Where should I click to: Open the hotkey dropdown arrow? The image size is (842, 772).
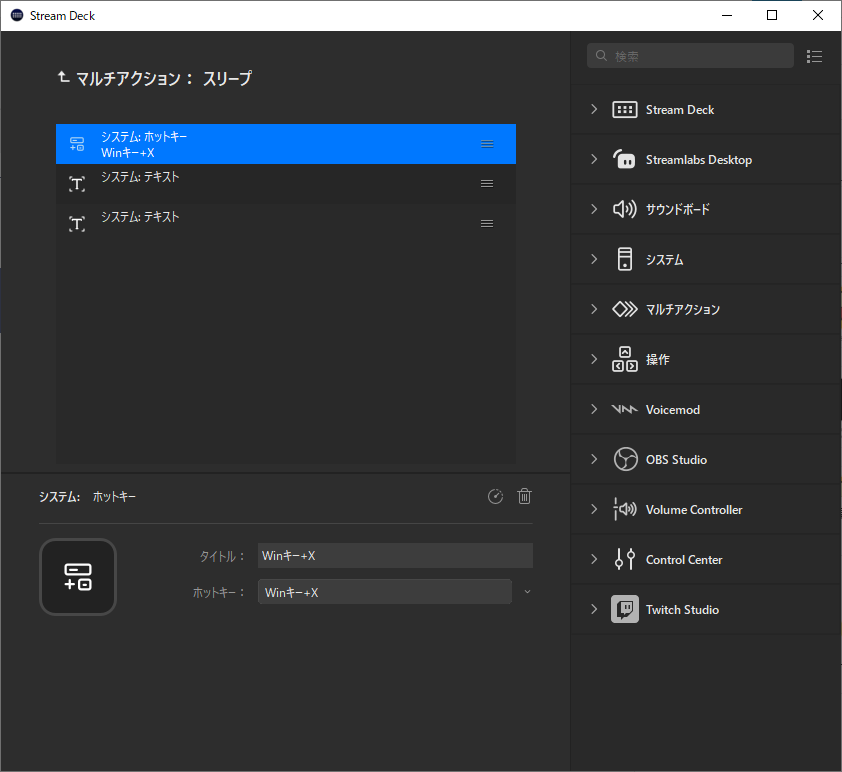(x=527, y=592)
